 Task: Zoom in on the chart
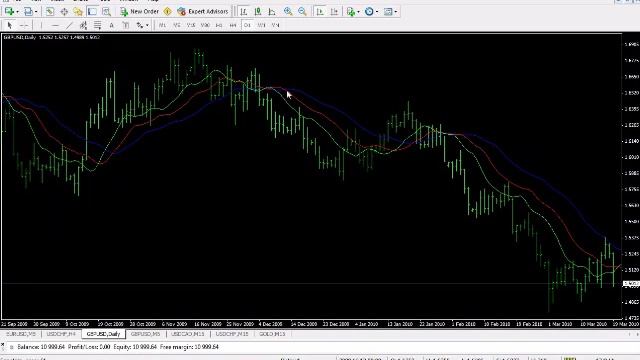click(288, 11)
